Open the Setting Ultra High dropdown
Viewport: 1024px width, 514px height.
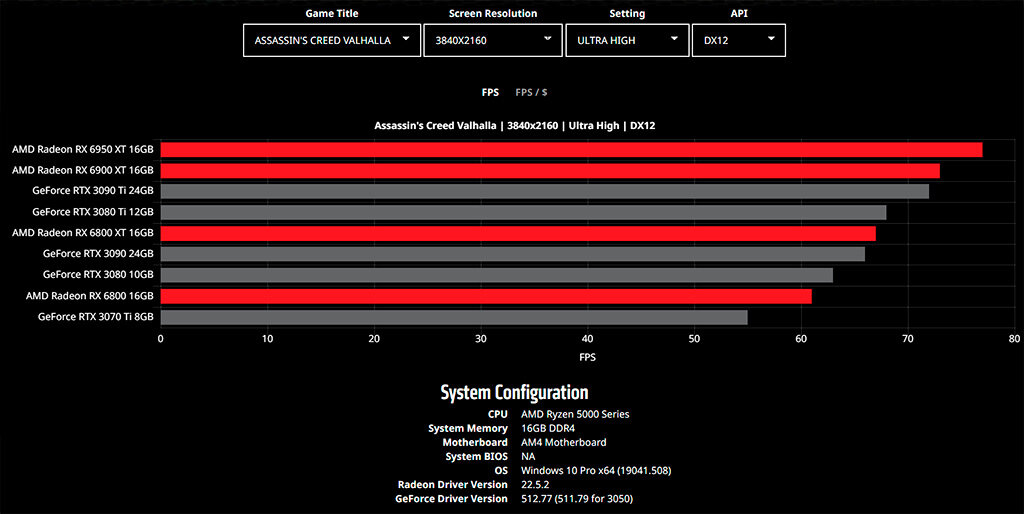coord(628,40)
